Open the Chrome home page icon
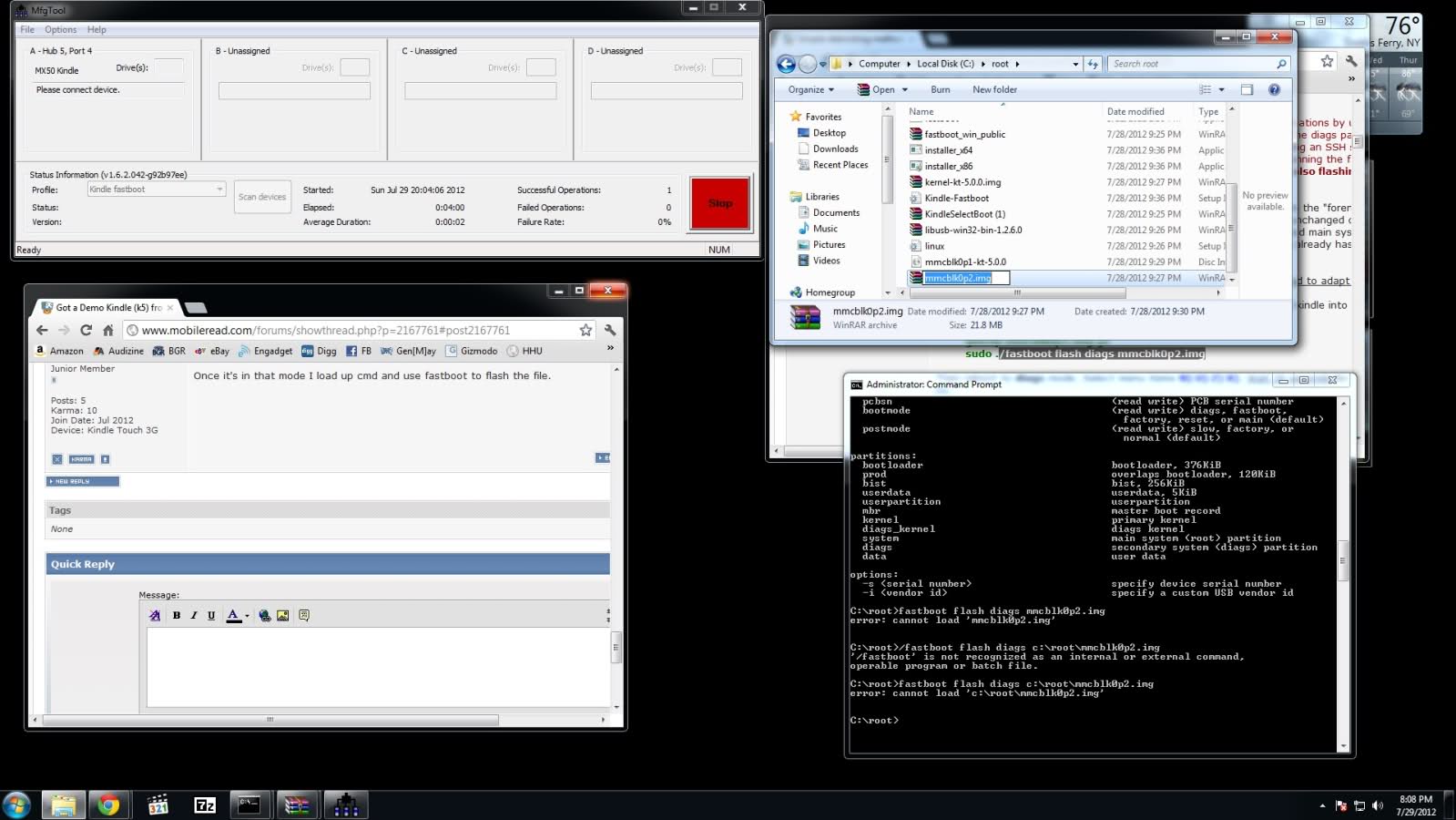The width and height of the screenshot is (1456, 820). click(x=107, y=330)
